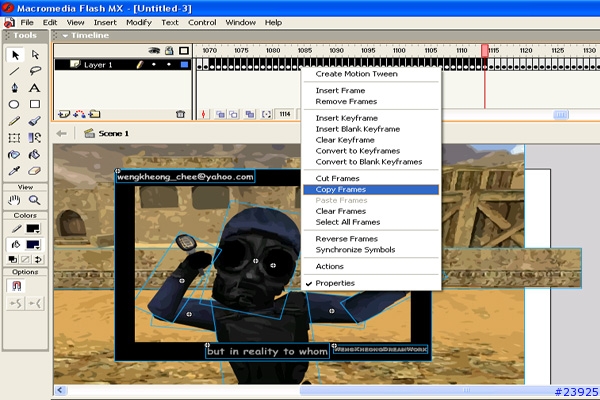The image size is (600, 400).
Task: Select the Lasso tool
Action: point(35,71)
